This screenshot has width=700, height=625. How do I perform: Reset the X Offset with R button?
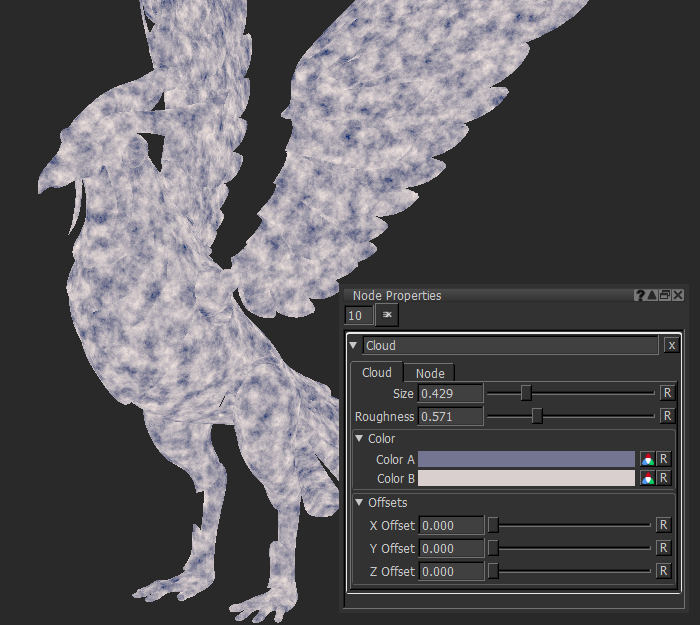[663, 525]
